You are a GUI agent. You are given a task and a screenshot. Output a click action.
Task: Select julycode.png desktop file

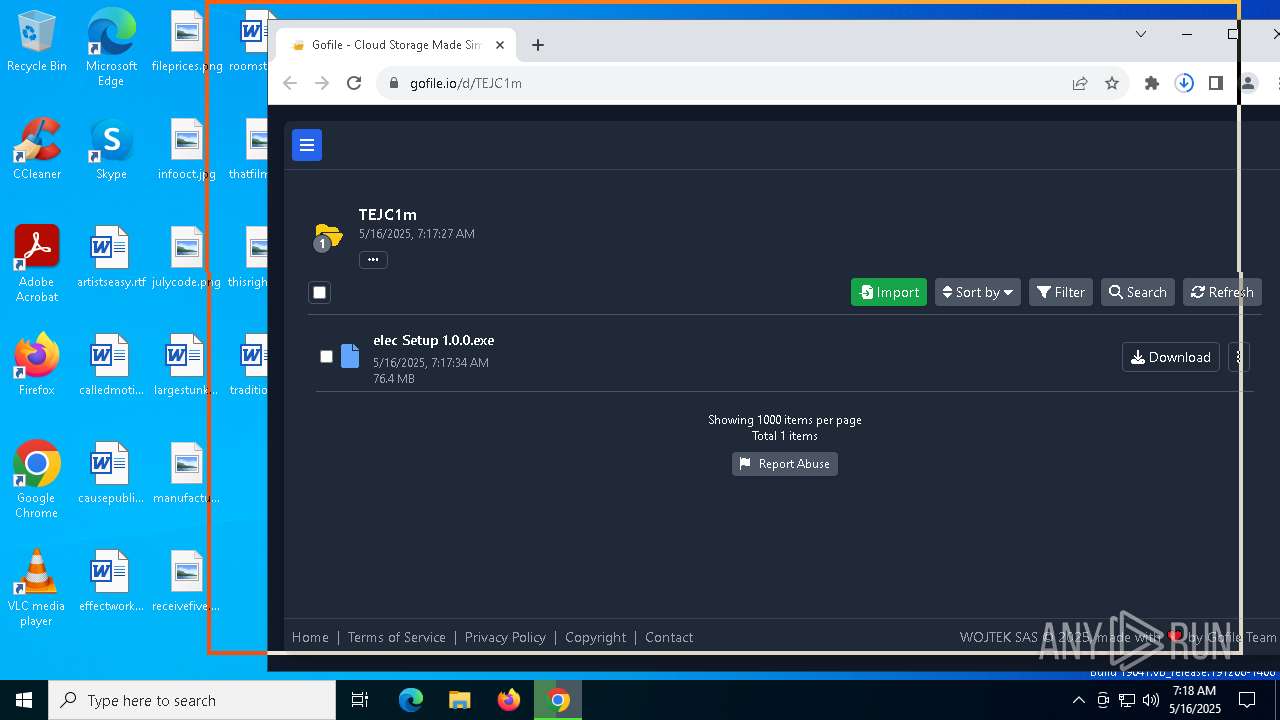click(186, 258)
